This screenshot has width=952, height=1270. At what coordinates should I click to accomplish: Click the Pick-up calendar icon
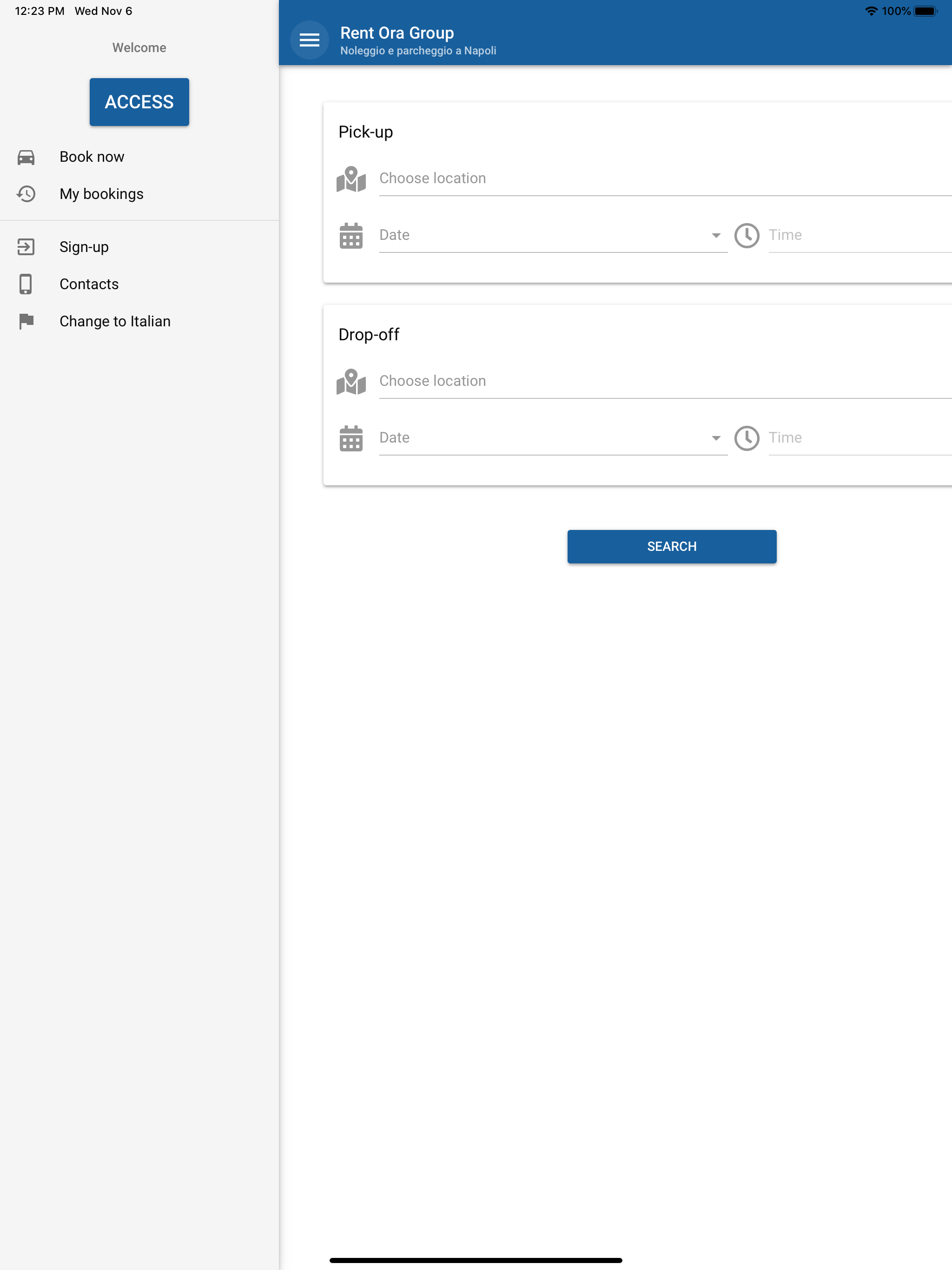351,236
